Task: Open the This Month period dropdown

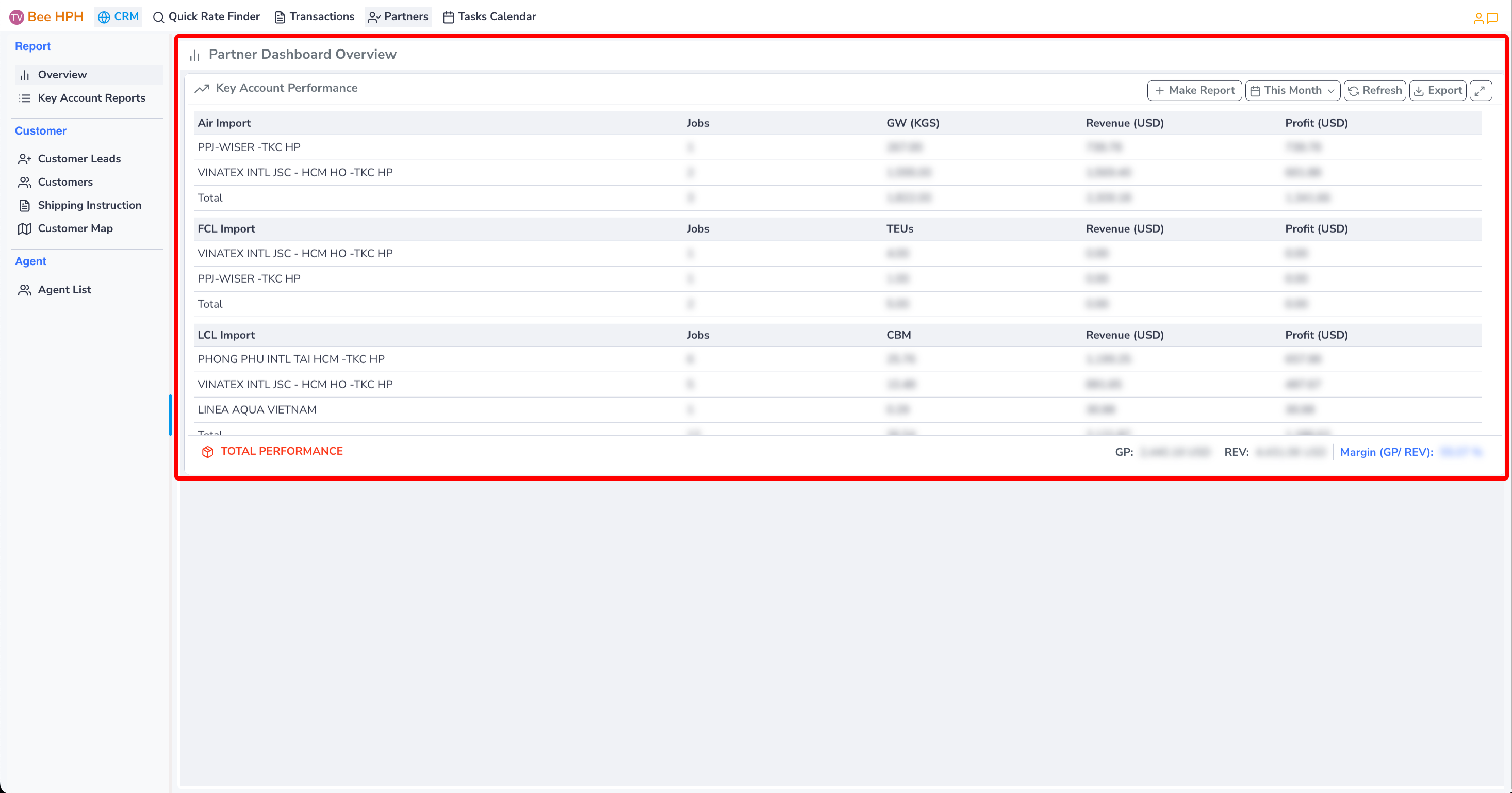Action: coord(1292,90)
